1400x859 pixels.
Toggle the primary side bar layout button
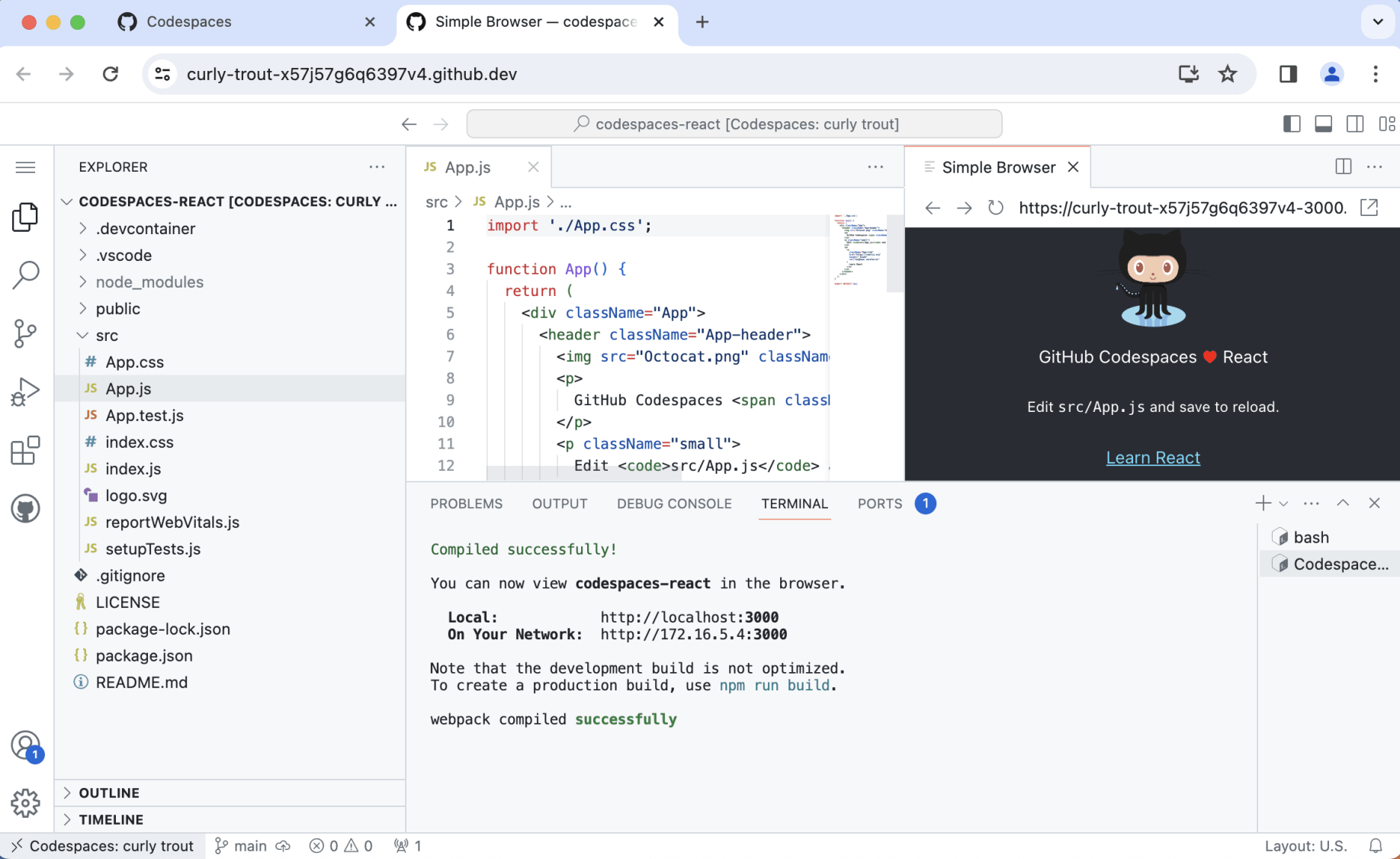[1292, 124]
